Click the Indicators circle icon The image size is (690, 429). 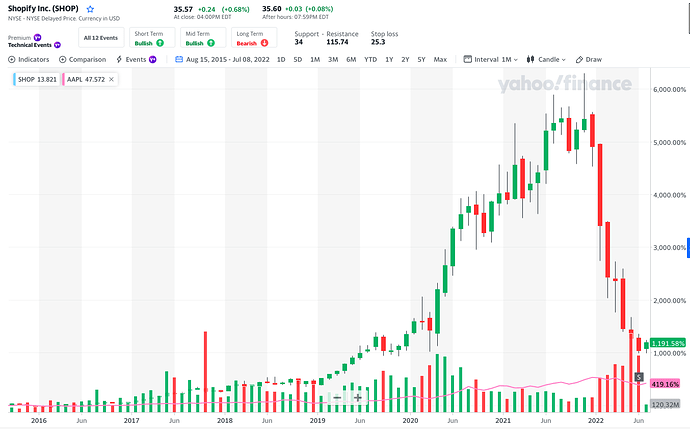pos(12,59)
